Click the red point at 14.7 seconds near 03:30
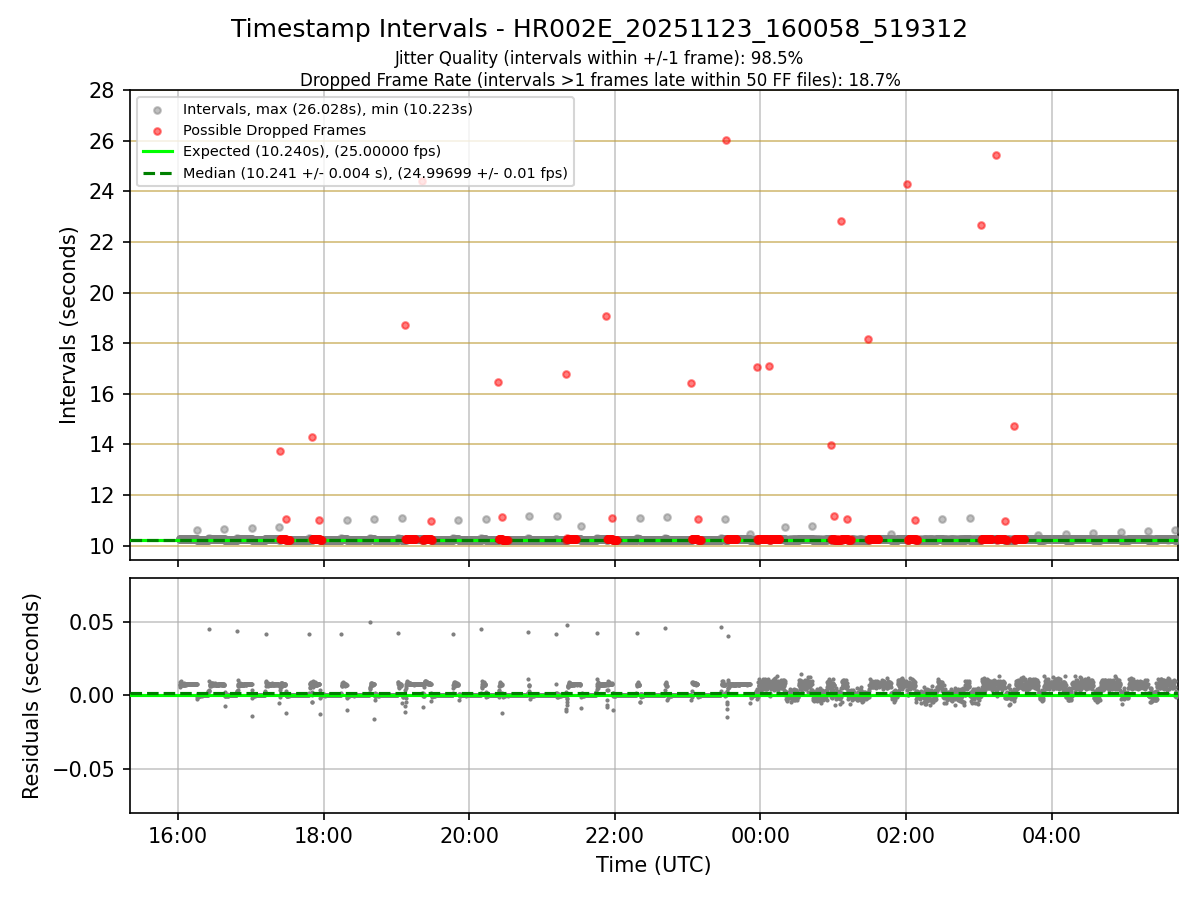The image size is (1200, 900). coord(1014,426)
